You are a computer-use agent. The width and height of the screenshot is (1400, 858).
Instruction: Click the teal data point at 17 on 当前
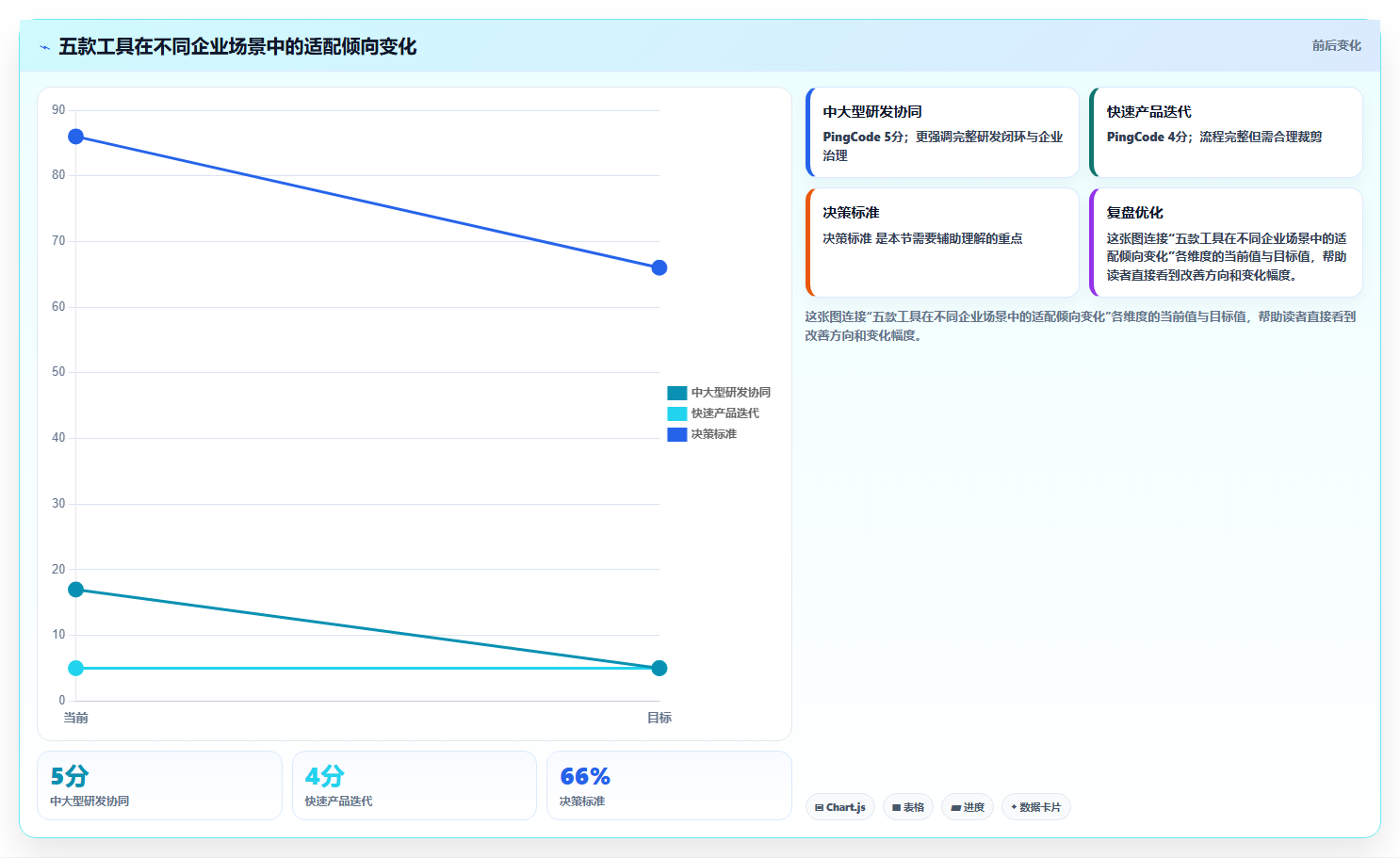[x=75, y=590]
